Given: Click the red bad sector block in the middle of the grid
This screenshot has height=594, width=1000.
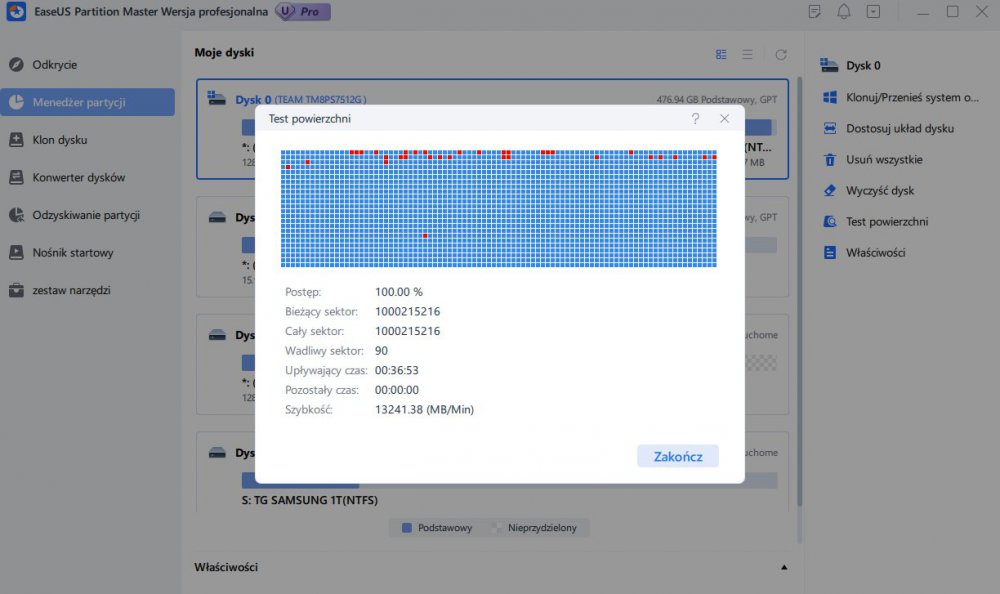Looking at the screenshot, I should pos(425,236).
